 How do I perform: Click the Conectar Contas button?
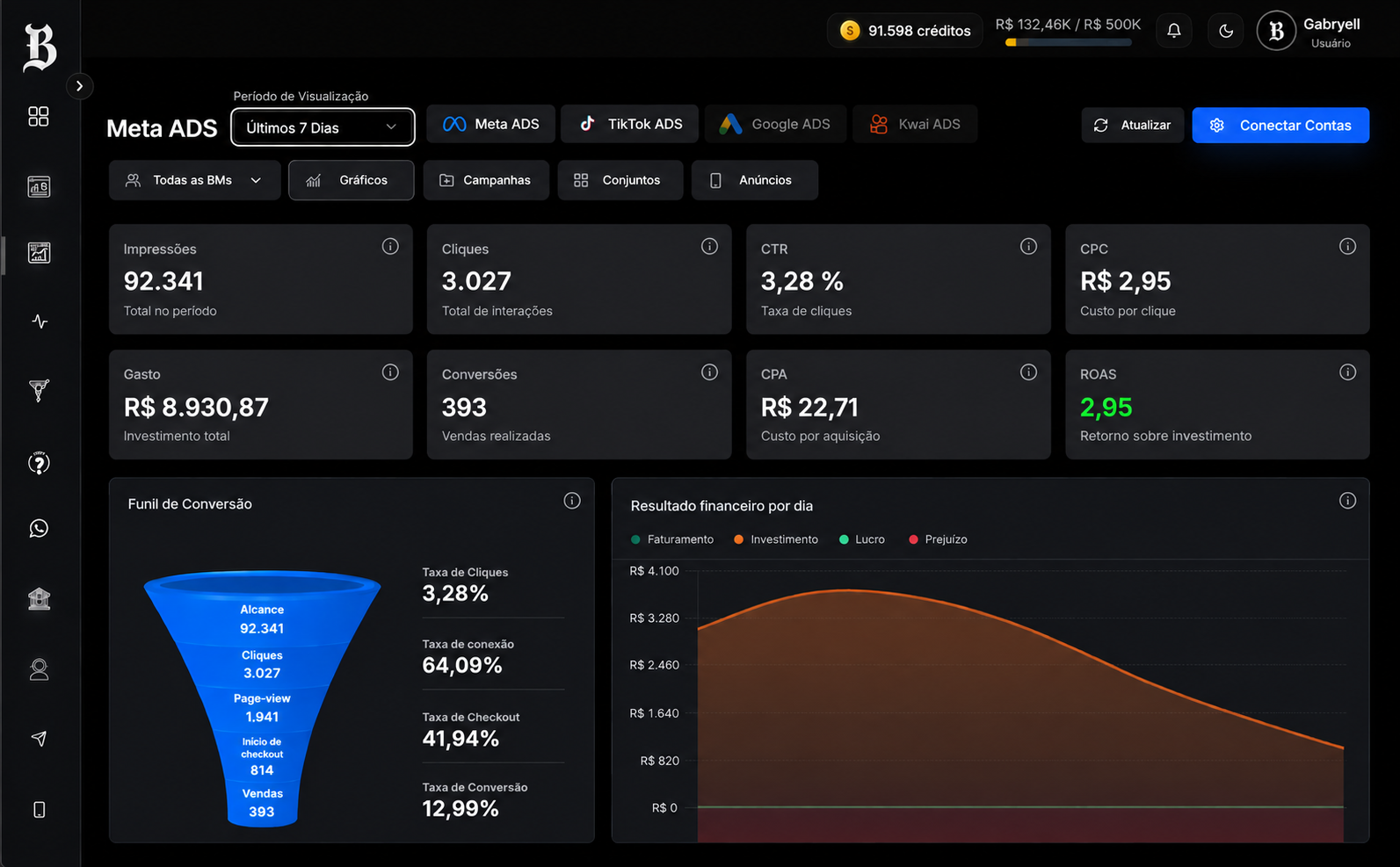pyautogui.click(x=1280, y=125)
